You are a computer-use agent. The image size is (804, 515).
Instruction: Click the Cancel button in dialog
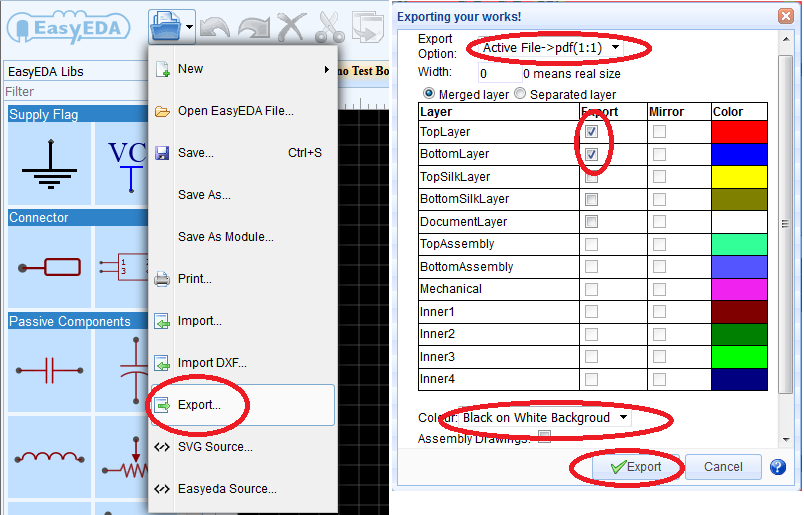(723, 467)
